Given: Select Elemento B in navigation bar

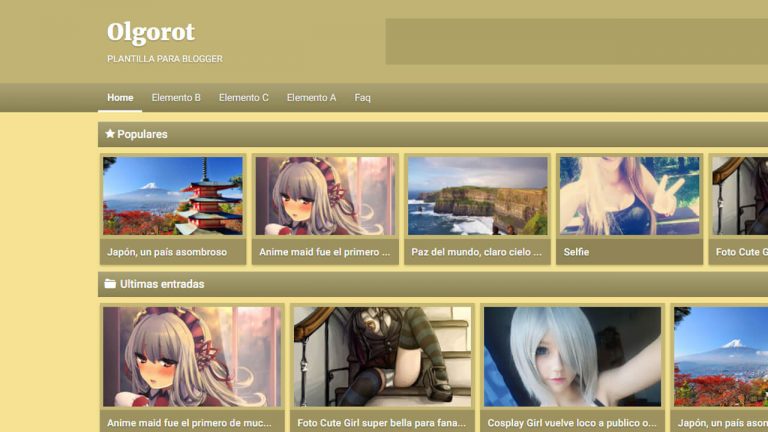Looking at the screenshot, I should click(x=176, y=98).
